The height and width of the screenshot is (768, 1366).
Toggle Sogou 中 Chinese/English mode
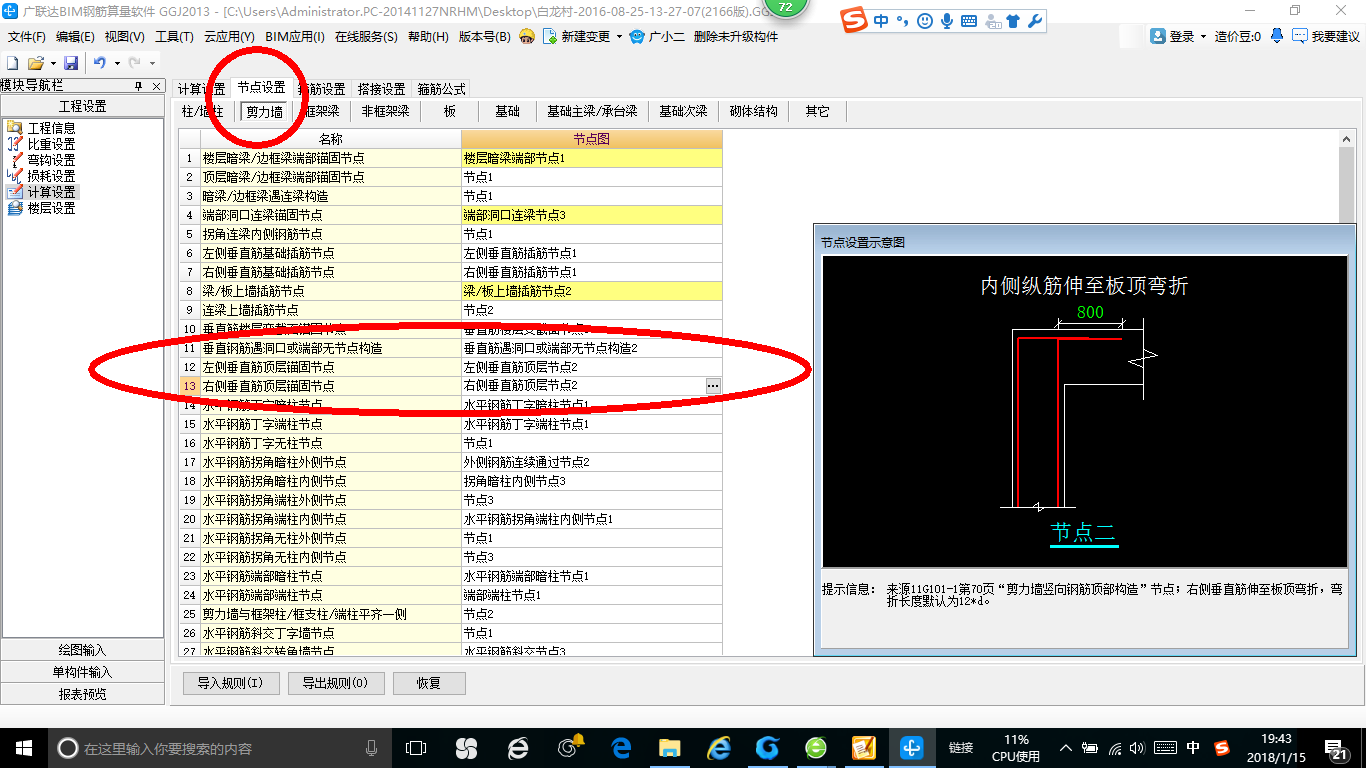coord(881,20)
